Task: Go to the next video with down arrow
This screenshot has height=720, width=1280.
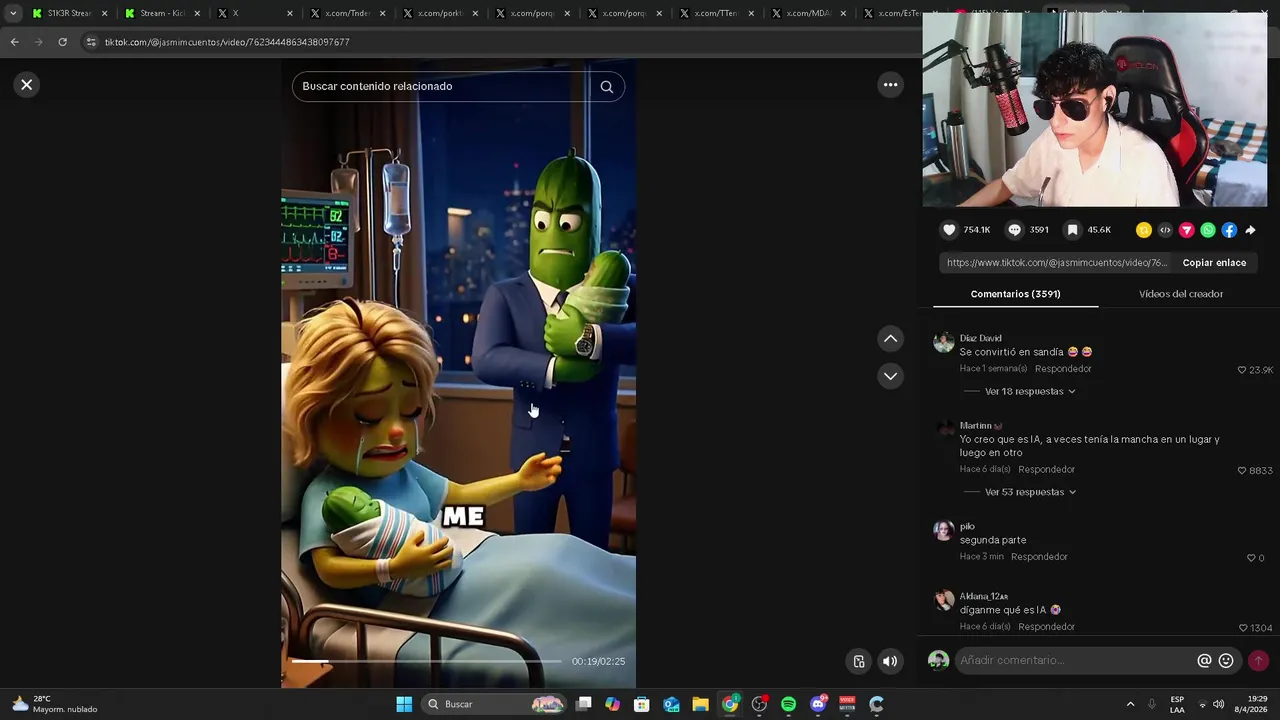Action: [x=890, y=376]
